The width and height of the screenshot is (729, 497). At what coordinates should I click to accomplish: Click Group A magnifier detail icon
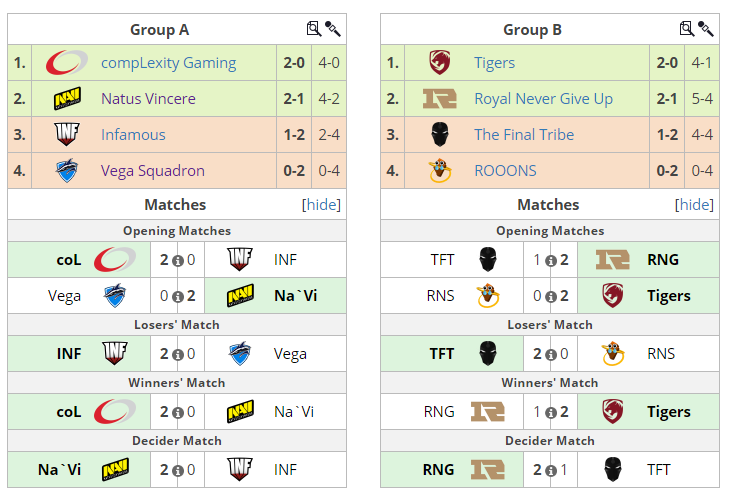coord(314,29)
